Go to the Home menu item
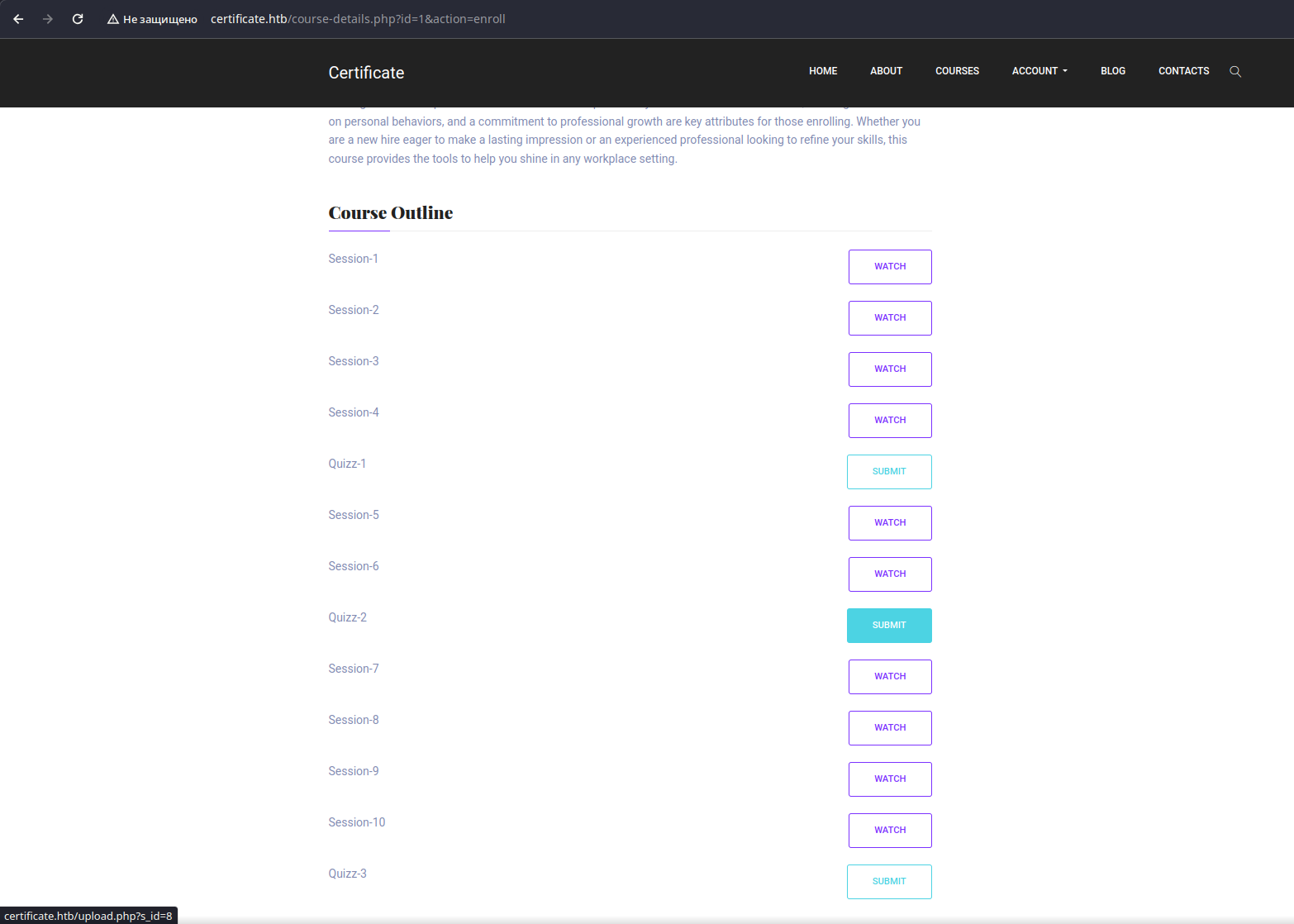 pos(822,71)
